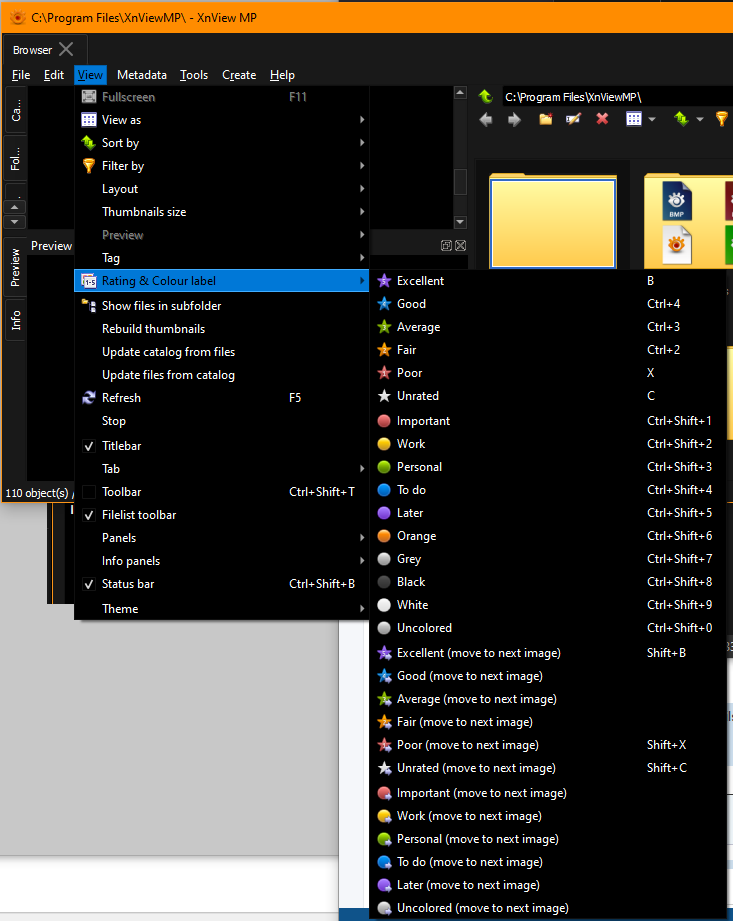The width and height of the screenshot is (733, 921).
Task: Open the Help menu
Action: pyautogui.click(x=282, y=75)
